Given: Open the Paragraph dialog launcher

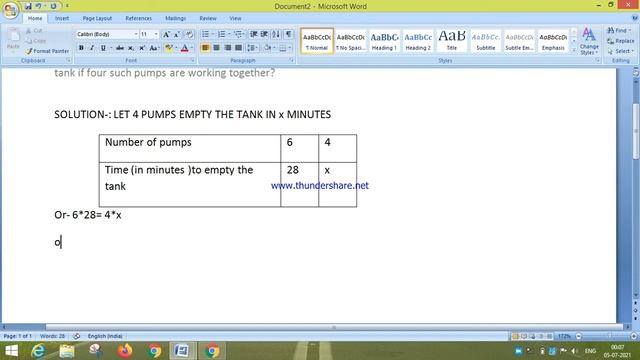Looking at the screenshot, I should pyautogui.click(x=292, y=60).
